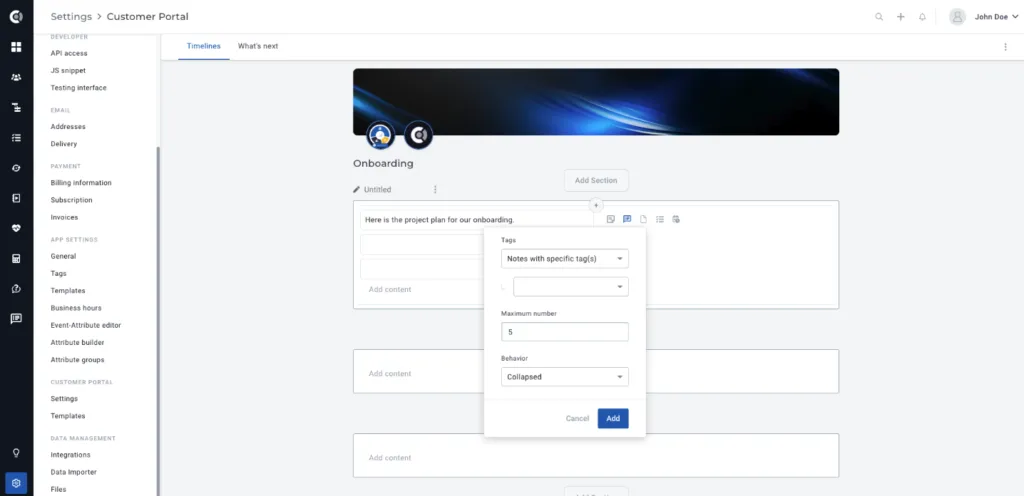Open the Notes with specific tag(s) dropdown
This screenshot has width=1024, height=496.
(x=565, y=258)
